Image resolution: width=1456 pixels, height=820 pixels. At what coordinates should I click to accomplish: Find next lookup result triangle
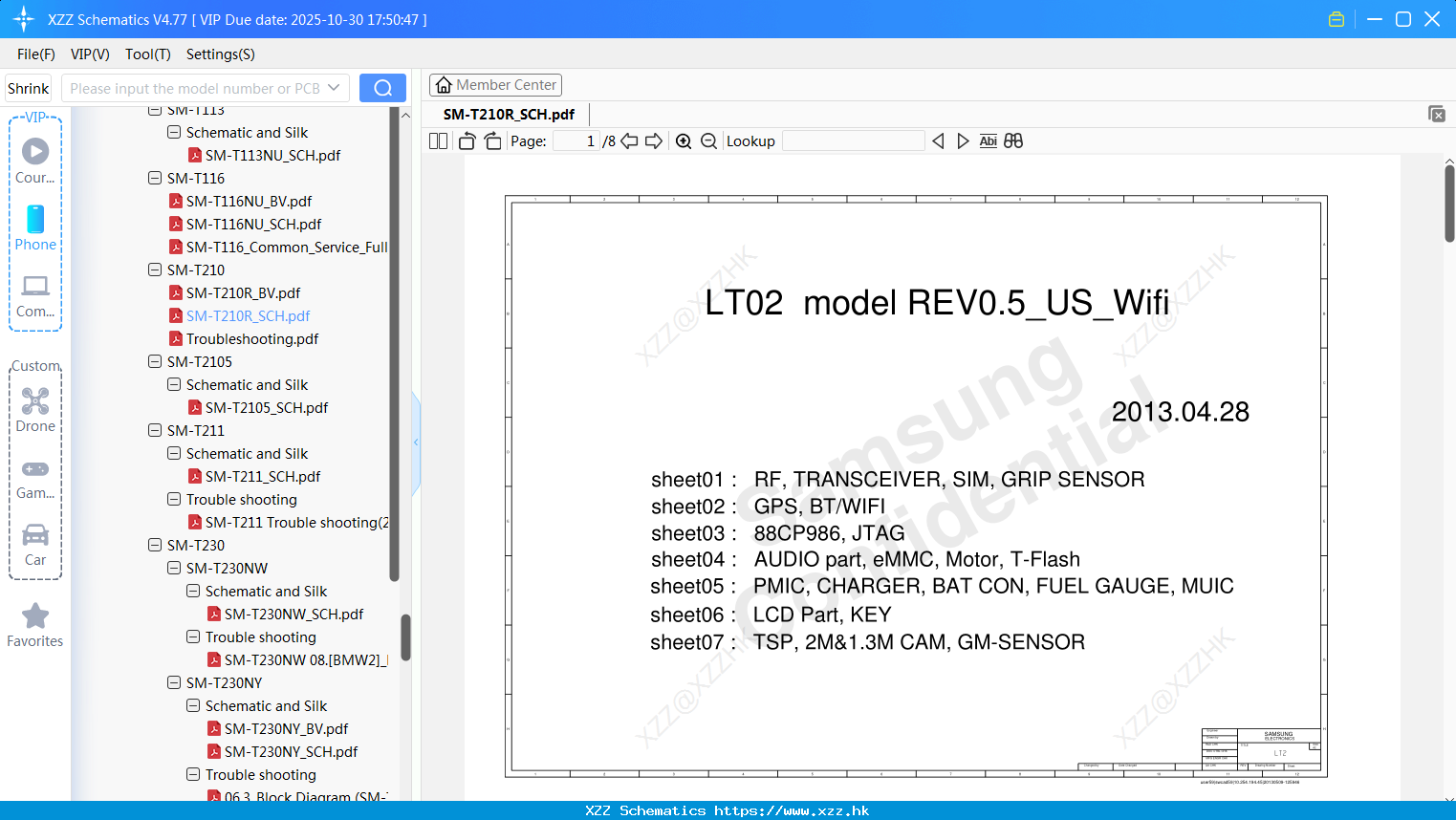[x=963, y=140]
